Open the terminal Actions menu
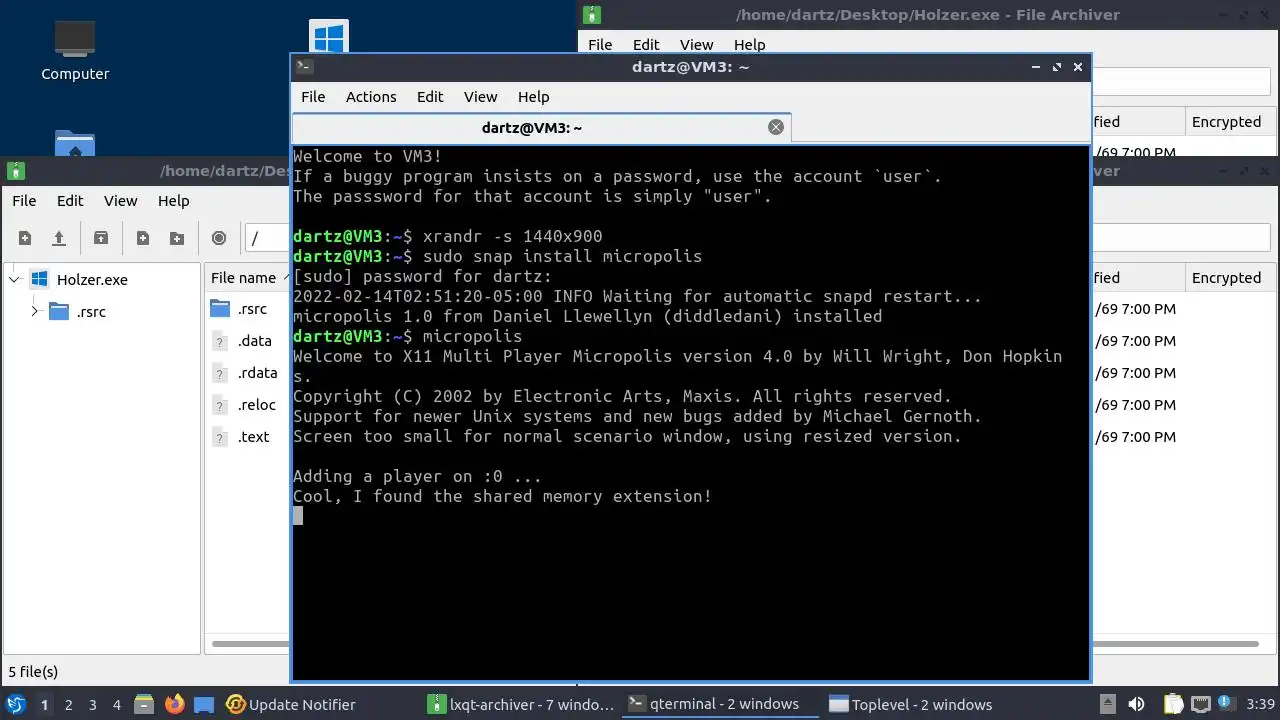The height and width of the screenshot is (720, 1280). 371,97
